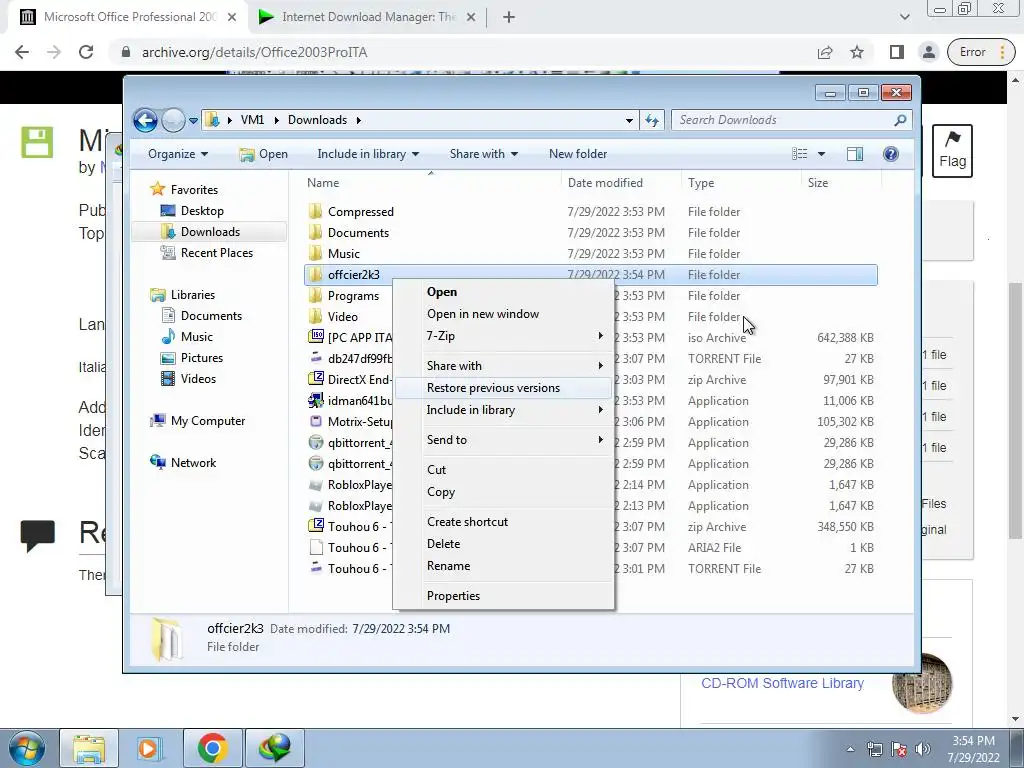Refresh the Downloads folder address bar

[x=652, y=120]
